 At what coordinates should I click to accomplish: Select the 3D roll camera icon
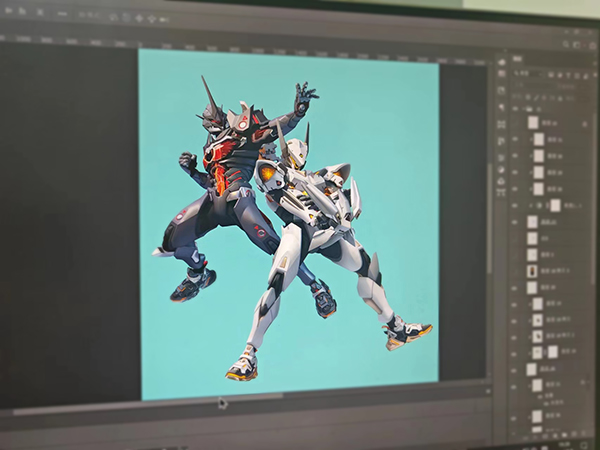pyautogui.click(x=126, y=17)
